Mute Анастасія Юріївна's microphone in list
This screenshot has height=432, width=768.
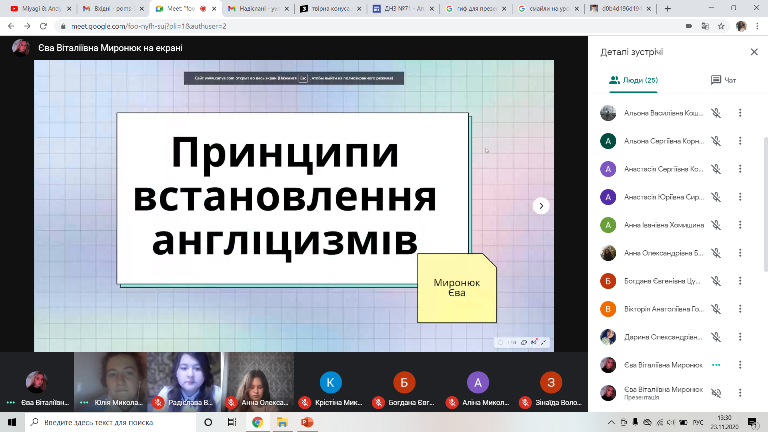point(716,197)
